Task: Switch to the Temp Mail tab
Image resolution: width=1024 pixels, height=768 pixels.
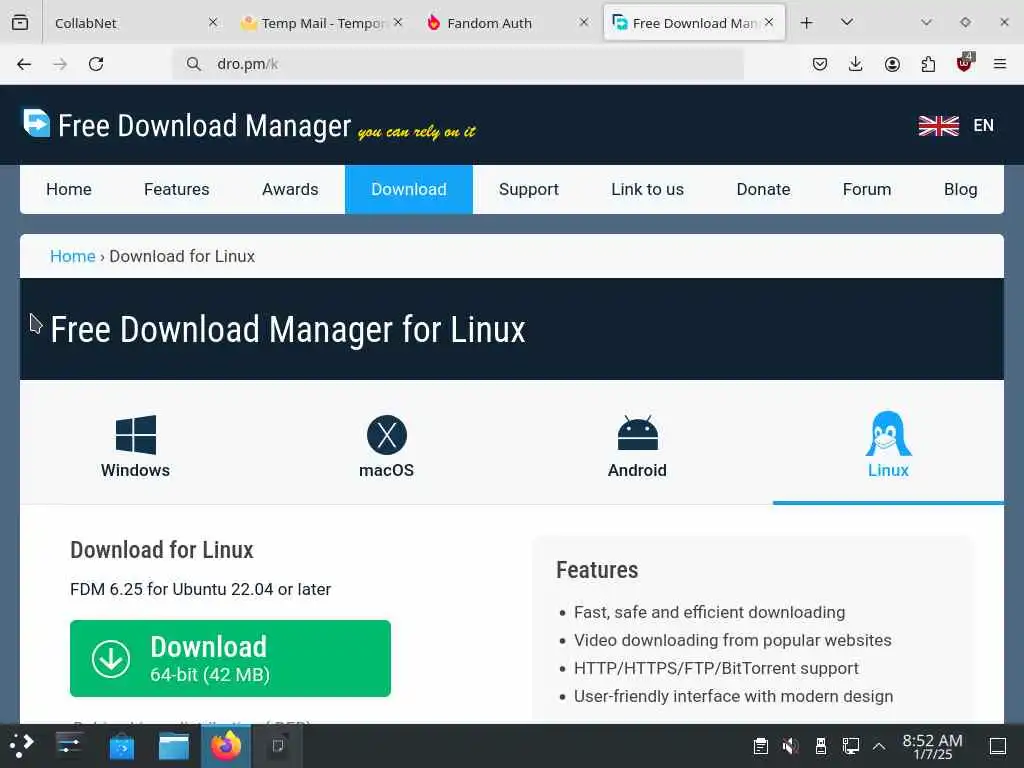Action: tap(322, 23)
